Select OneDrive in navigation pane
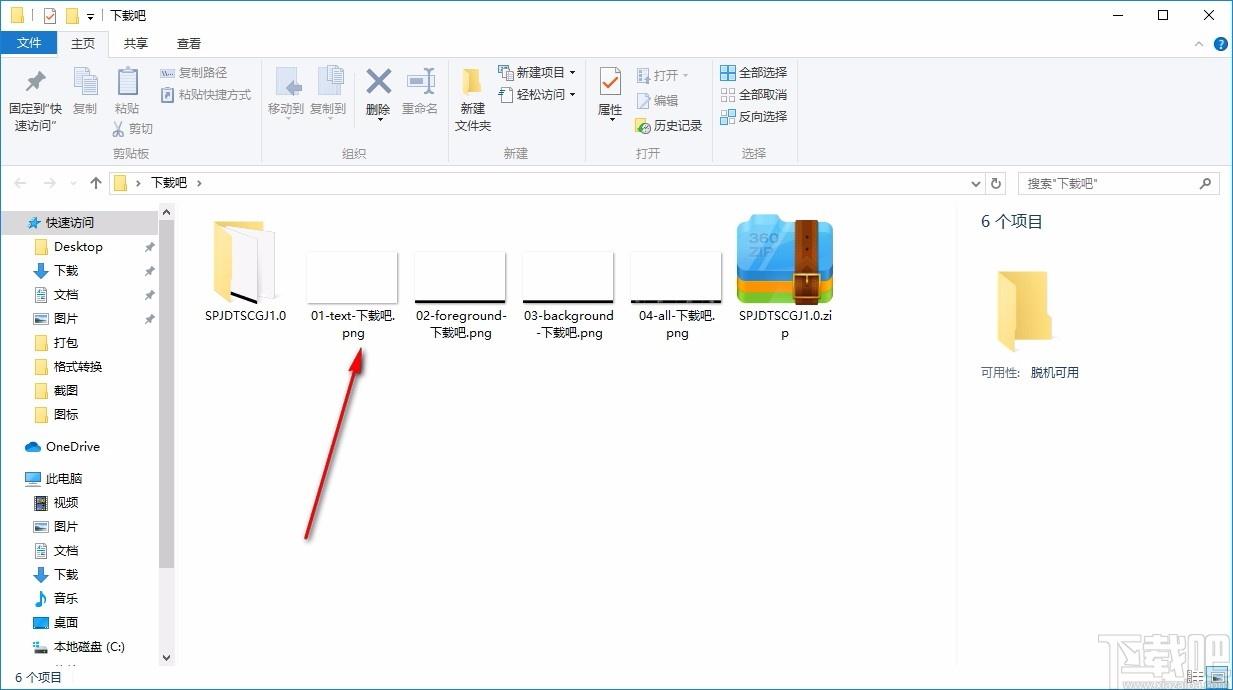The image size is (1233, 690). click(x=73, y=447)
